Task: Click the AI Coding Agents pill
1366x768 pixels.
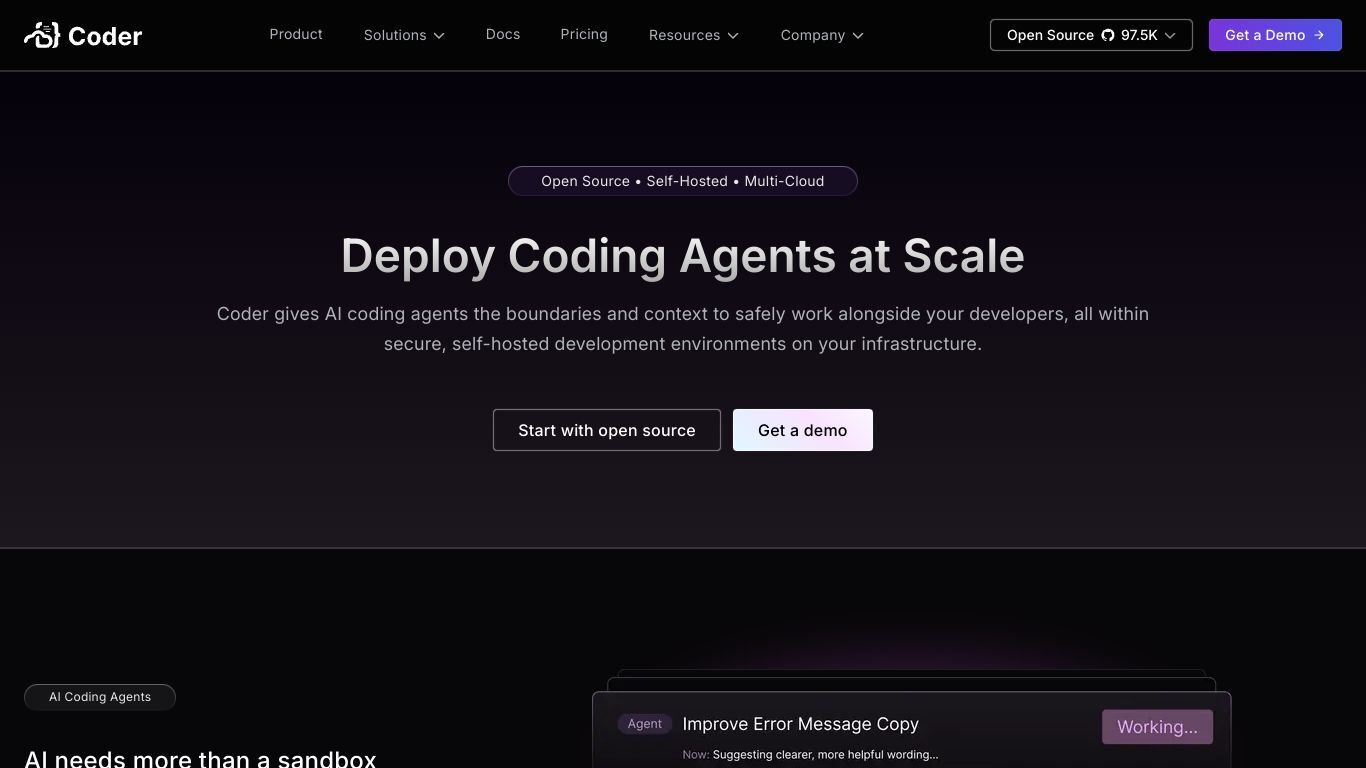Action: (x=100, y=697)
